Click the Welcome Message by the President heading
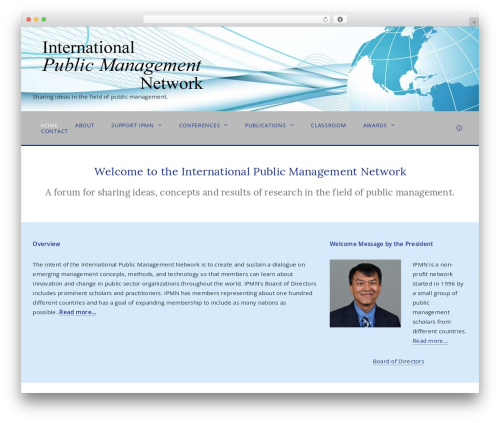 381,244
